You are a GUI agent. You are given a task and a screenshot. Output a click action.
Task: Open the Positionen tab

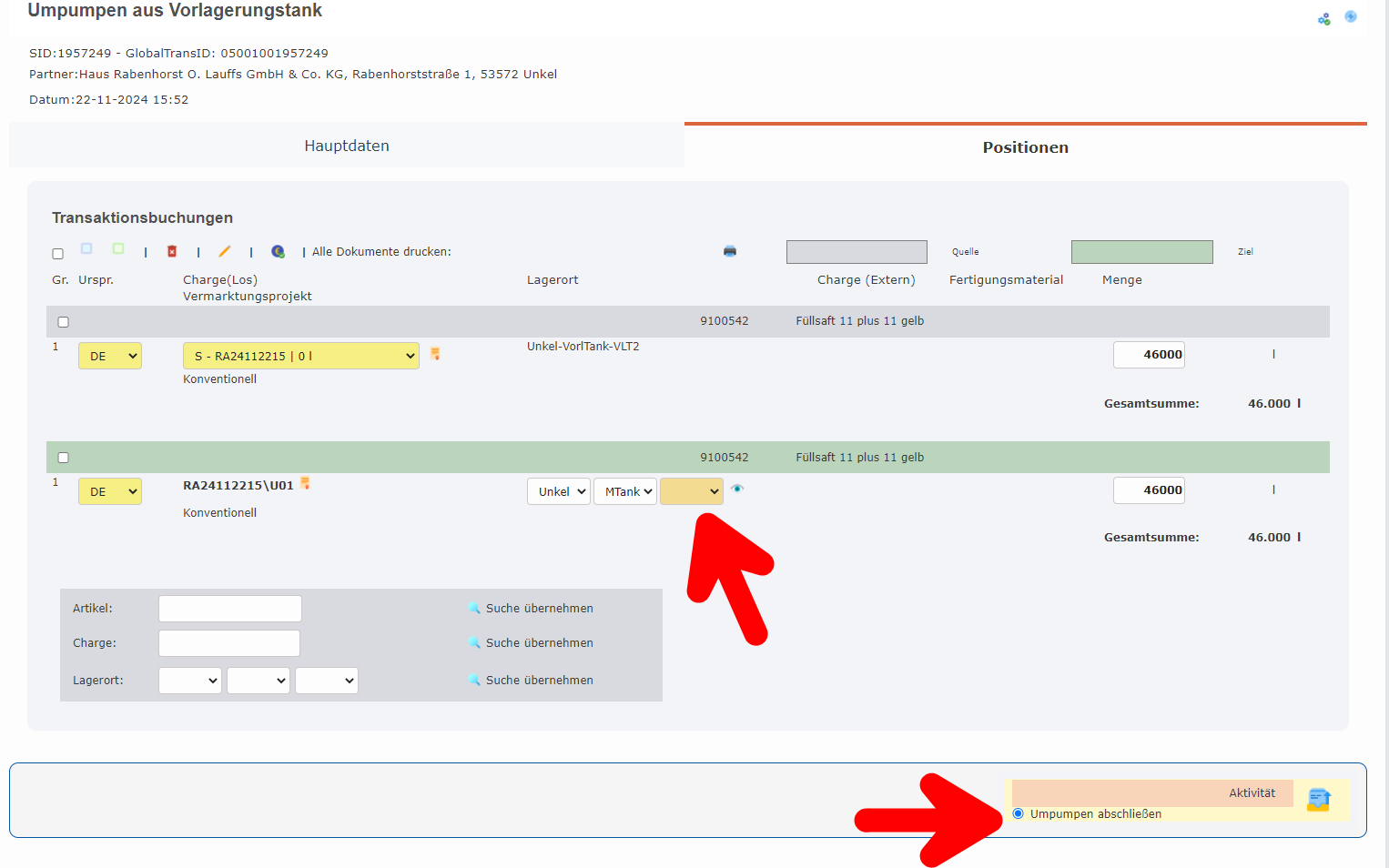[x=1025, y=146]
